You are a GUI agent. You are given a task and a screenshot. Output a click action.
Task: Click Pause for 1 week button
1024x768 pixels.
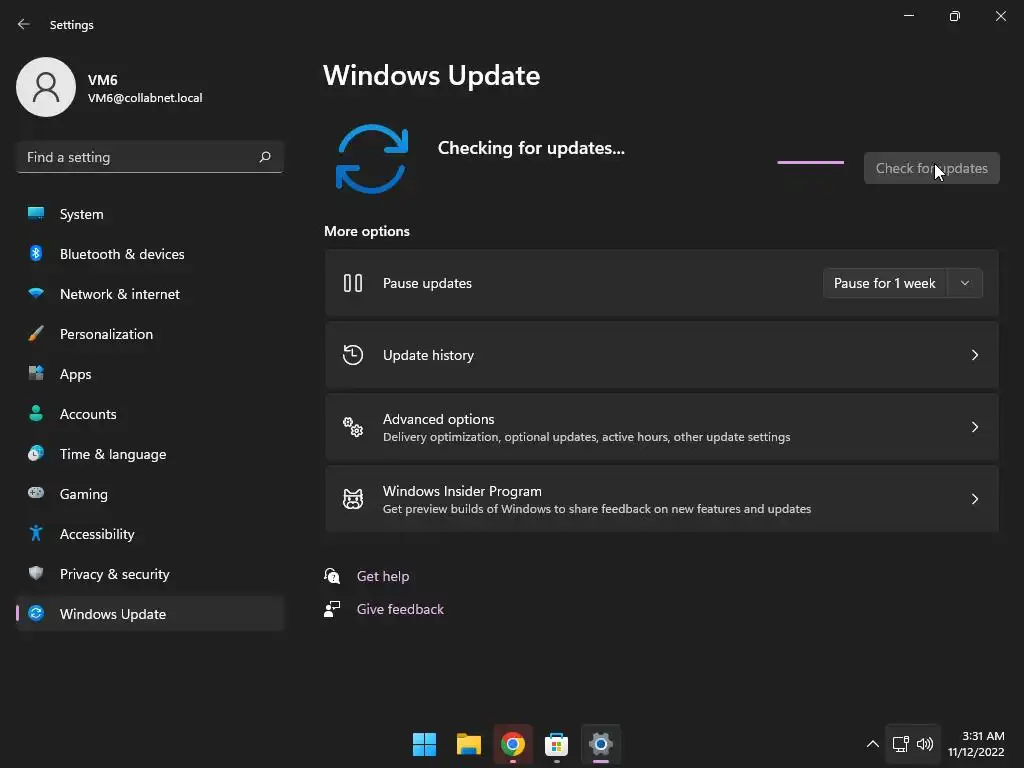tap(885, 283)
